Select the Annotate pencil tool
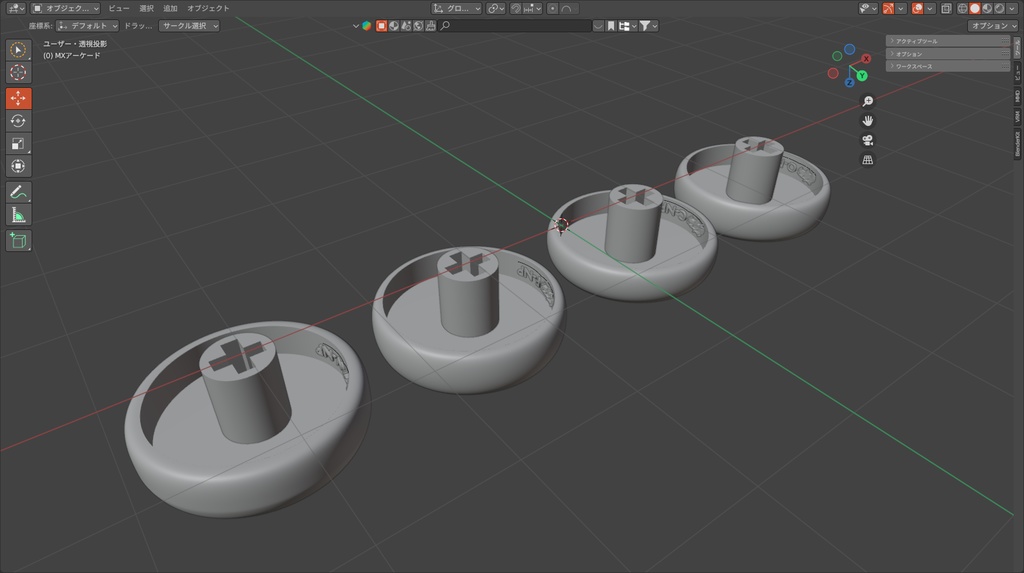Image resolution: width=1024 pixels, height=573 pixels. [x=18, y=192]
